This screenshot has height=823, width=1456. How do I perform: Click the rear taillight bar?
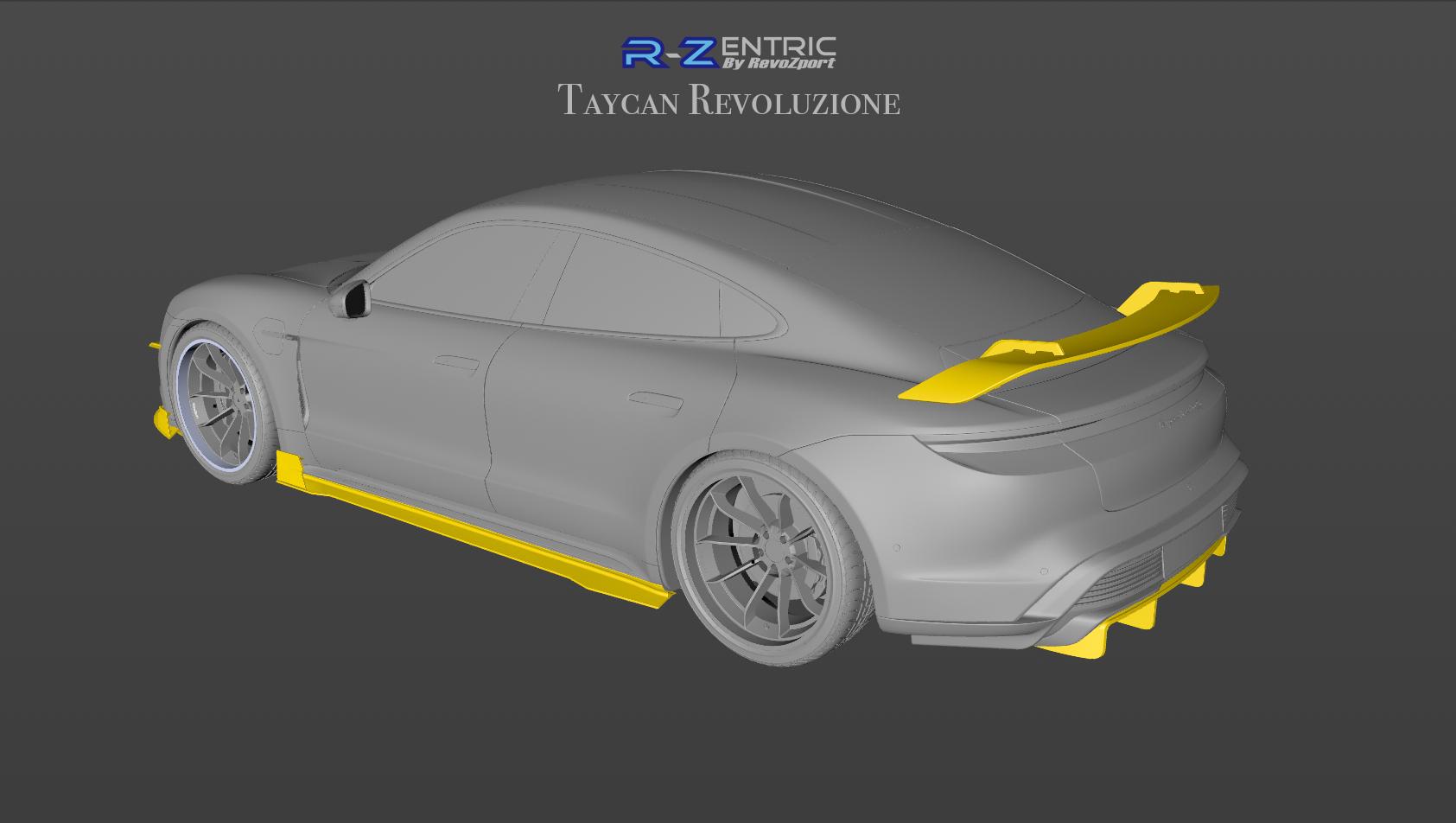[1071, 434]
